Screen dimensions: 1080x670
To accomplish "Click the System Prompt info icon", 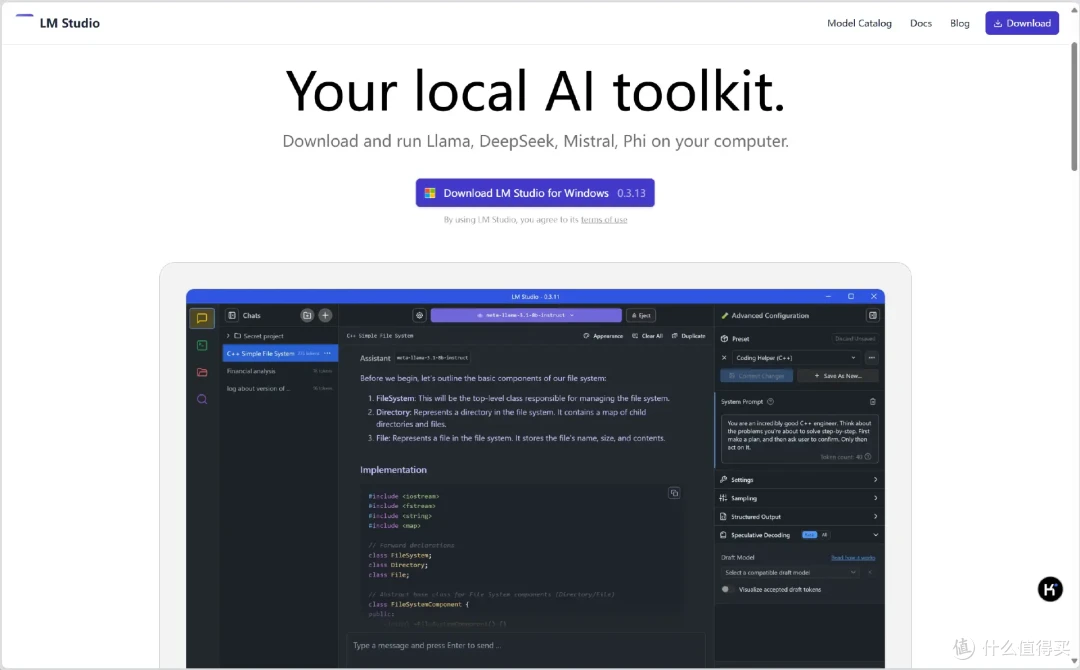I will point(771,401).
